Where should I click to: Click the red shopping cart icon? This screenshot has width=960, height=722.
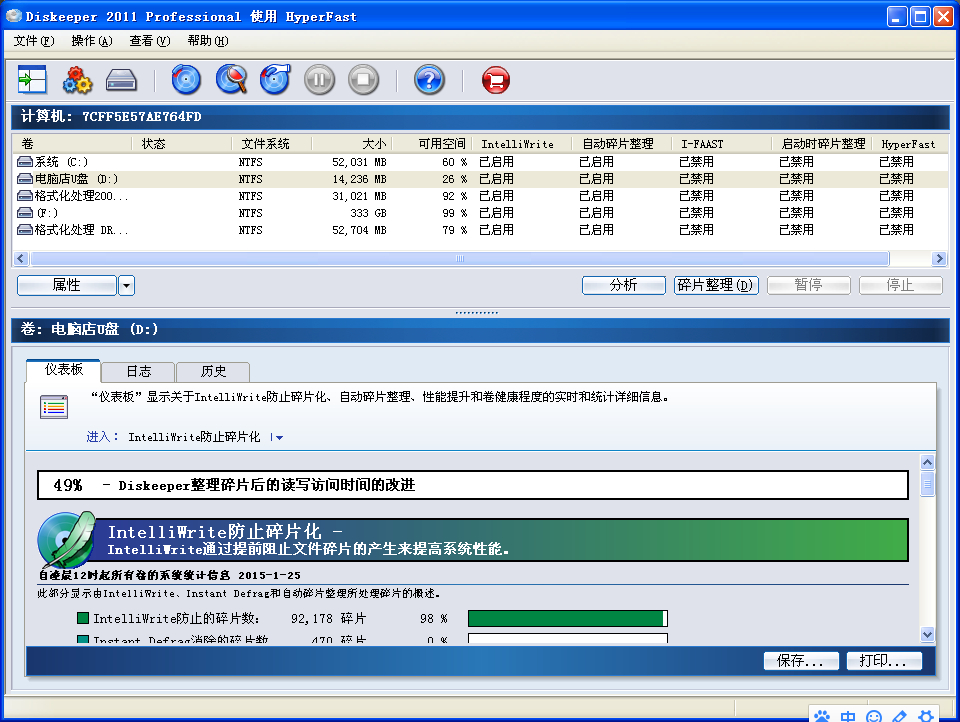click(x=496, y=80)
